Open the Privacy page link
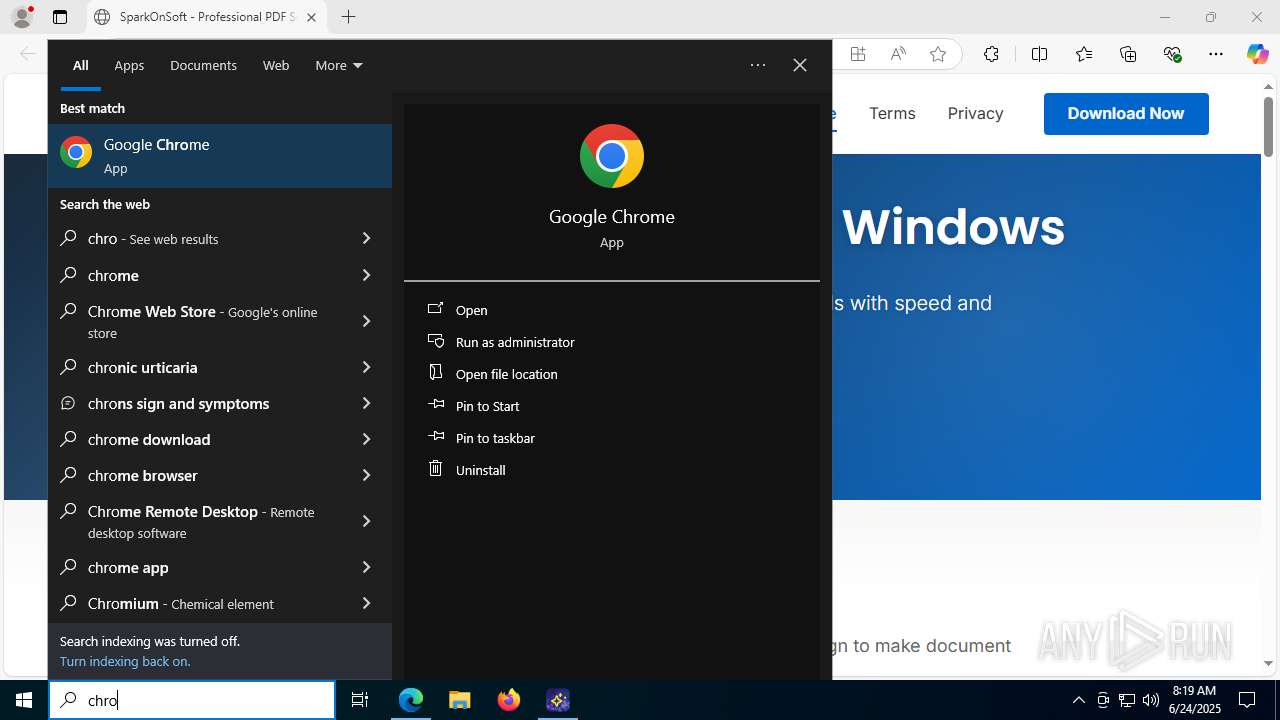 (x=975, y=113)
